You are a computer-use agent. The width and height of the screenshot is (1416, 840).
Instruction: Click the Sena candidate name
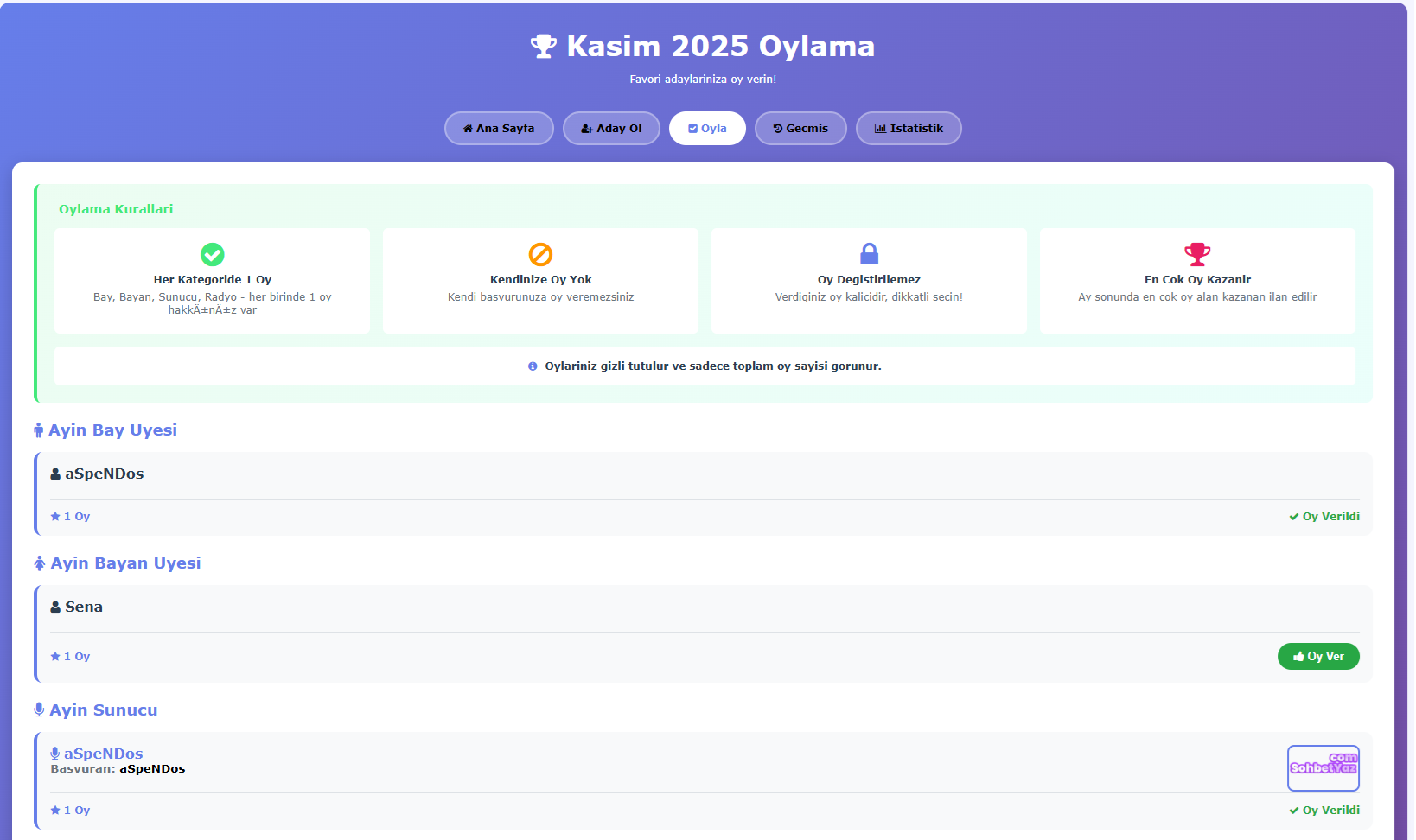pos(83,608)
